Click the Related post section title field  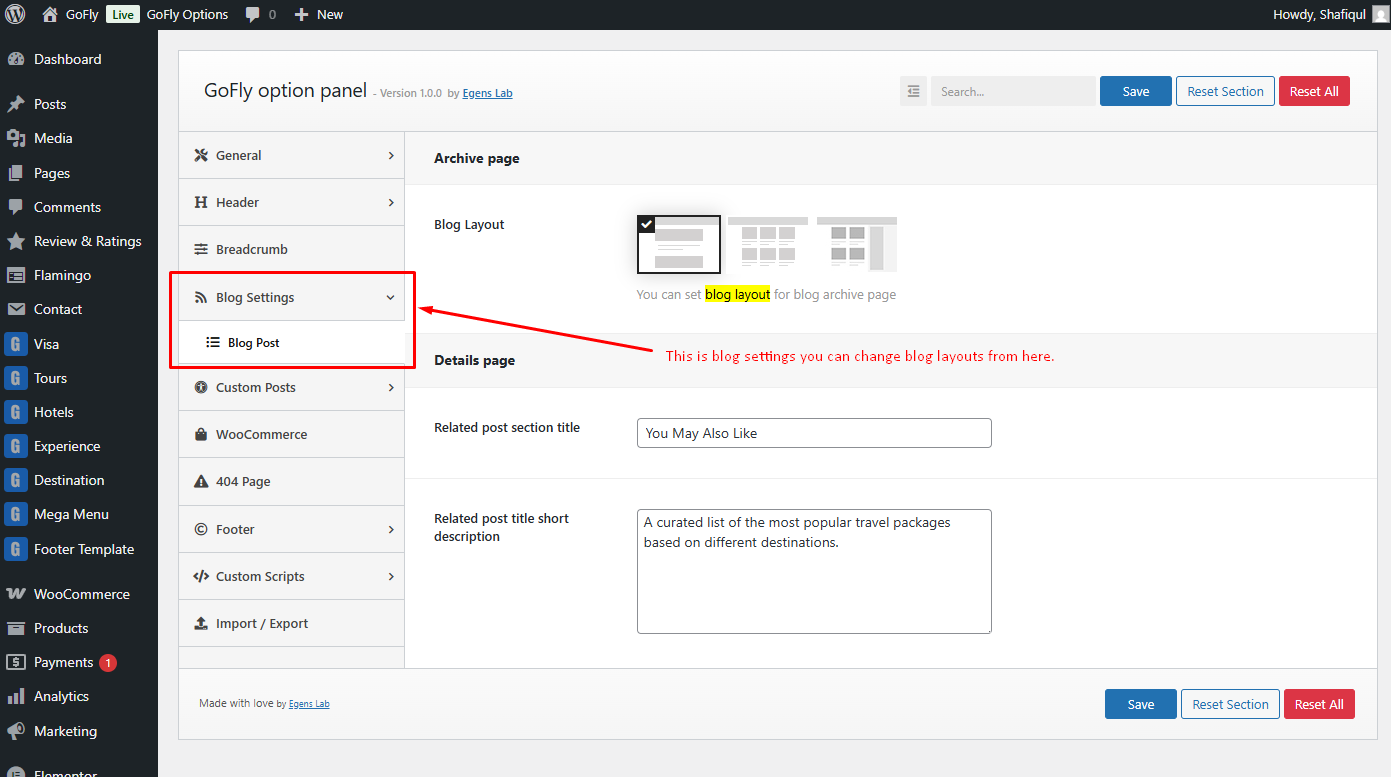click(x=814, y=433)
